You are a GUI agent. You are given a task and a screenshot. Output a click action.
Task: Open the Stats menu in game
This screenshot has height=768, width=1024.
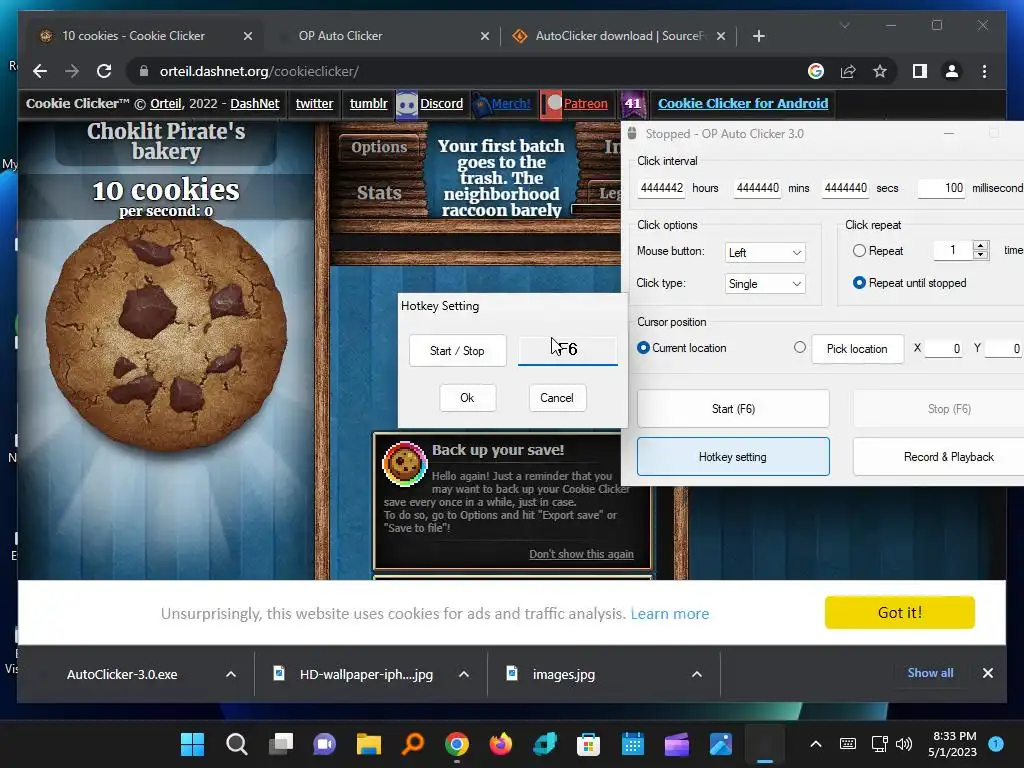[379, 193]
